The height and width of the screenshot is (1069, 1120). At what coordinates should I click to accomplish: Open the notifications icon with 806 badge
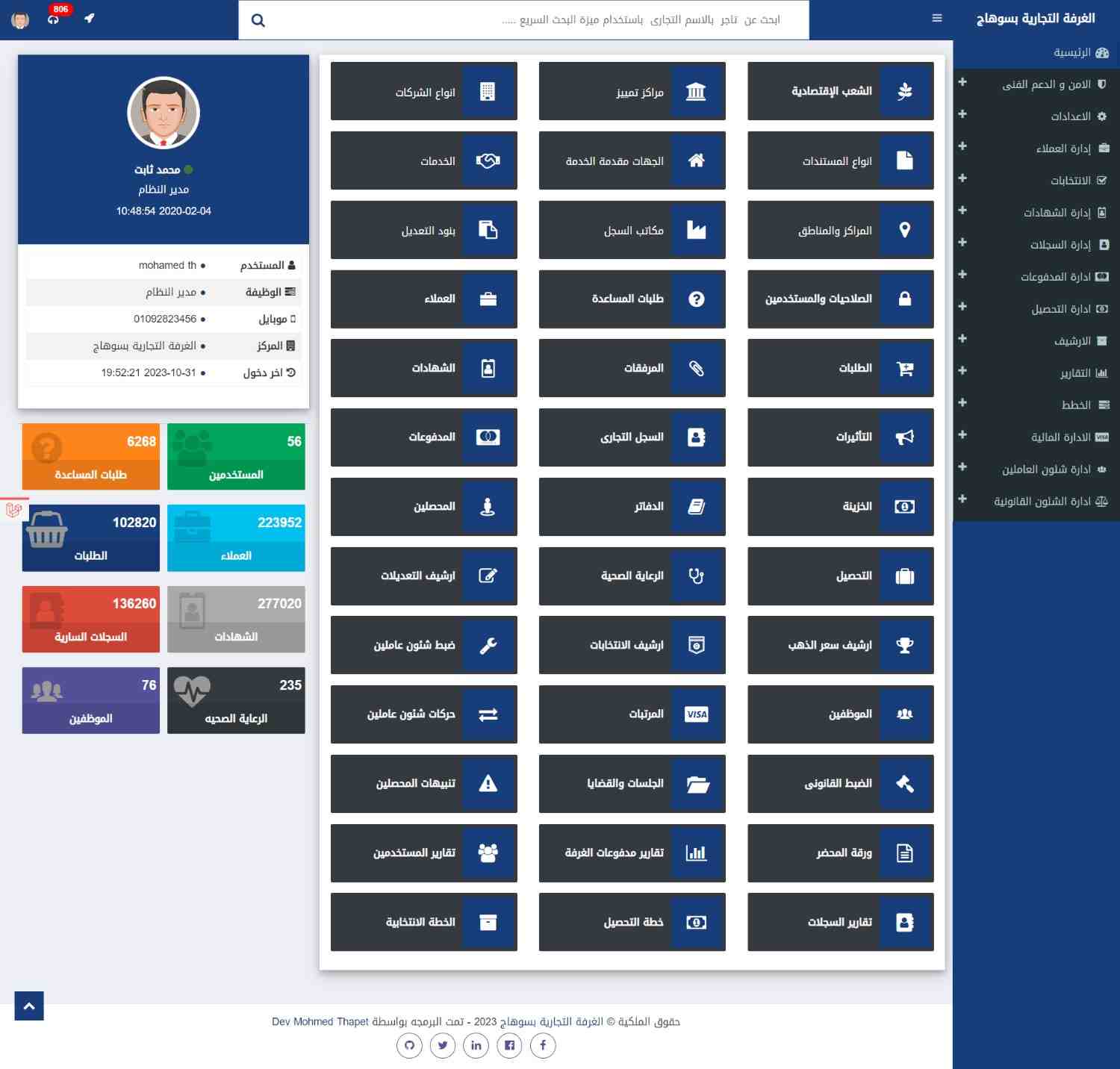54,19
